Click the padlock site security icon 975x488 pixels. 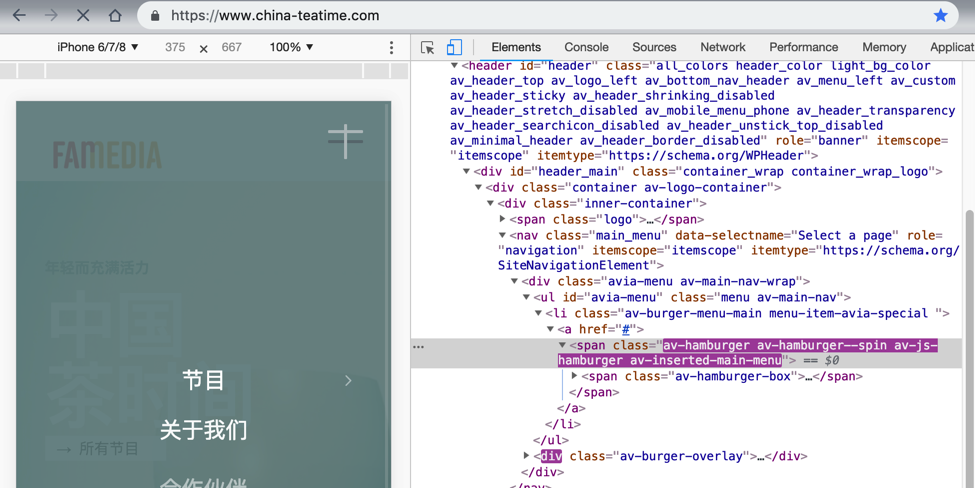click(155, 16)
